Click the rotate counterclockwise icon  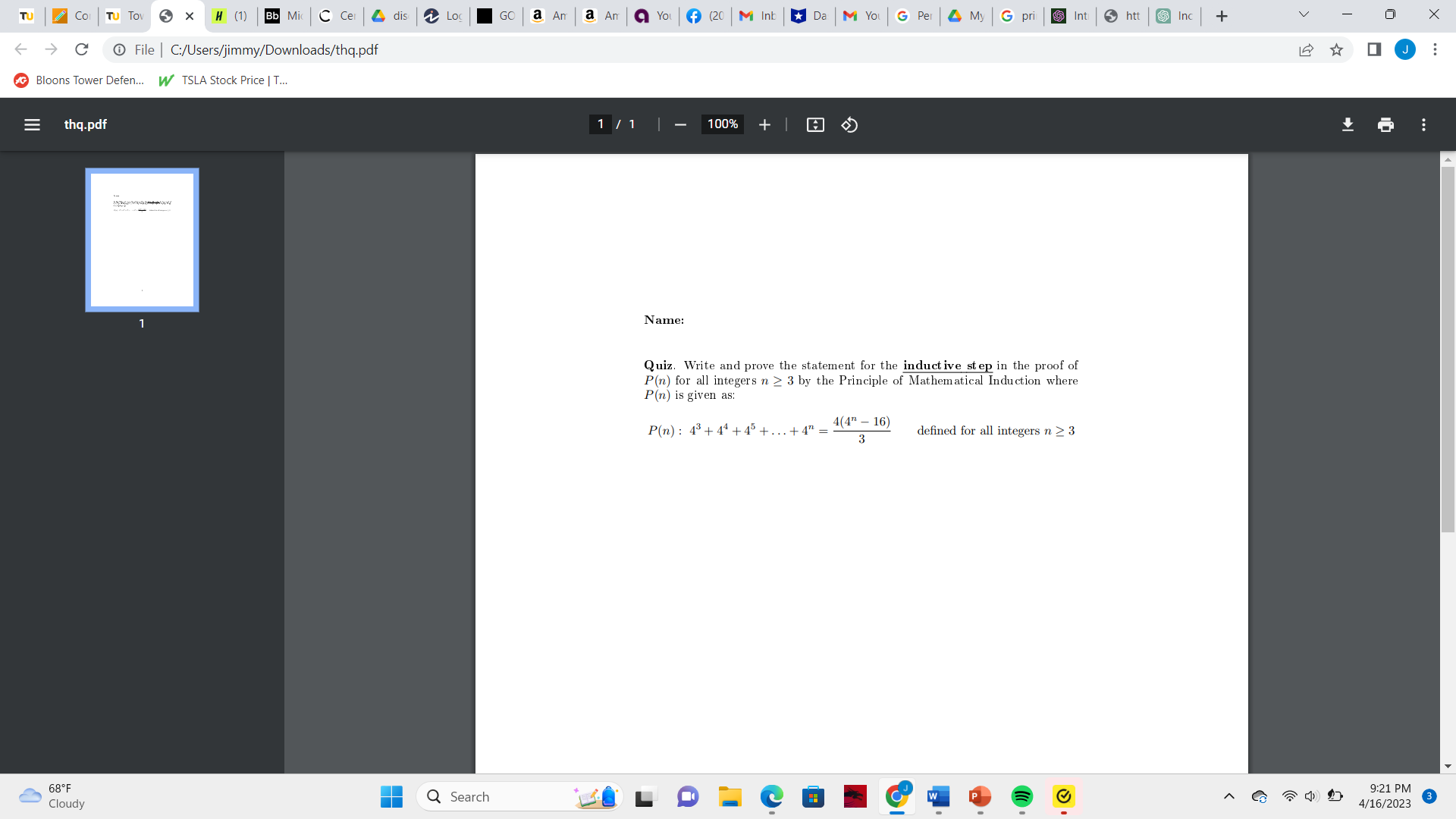tap(849, 124)
